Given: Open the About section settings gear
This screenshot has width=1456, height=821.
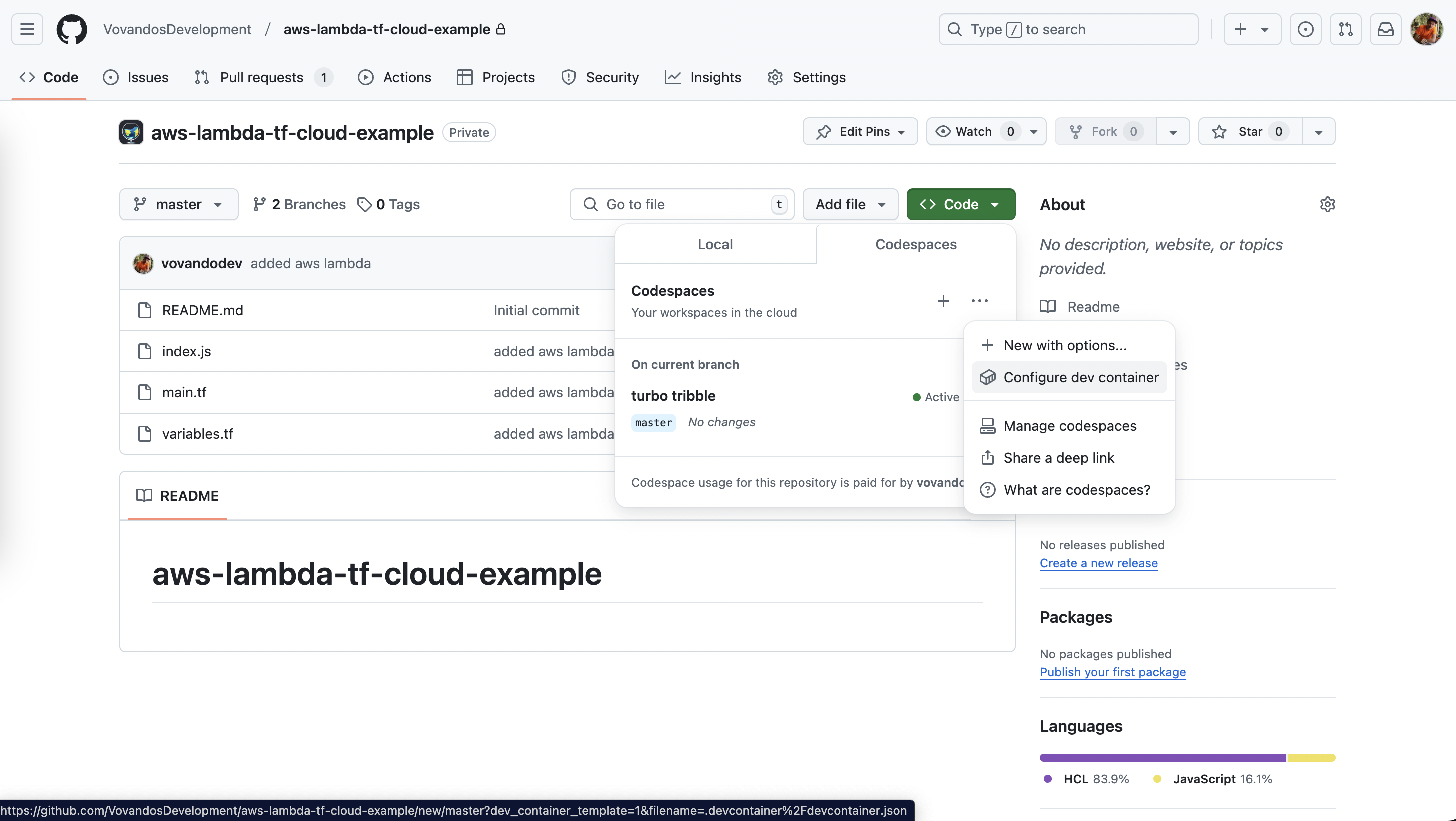Looking at the screenshot, I should coord(1328,204).
